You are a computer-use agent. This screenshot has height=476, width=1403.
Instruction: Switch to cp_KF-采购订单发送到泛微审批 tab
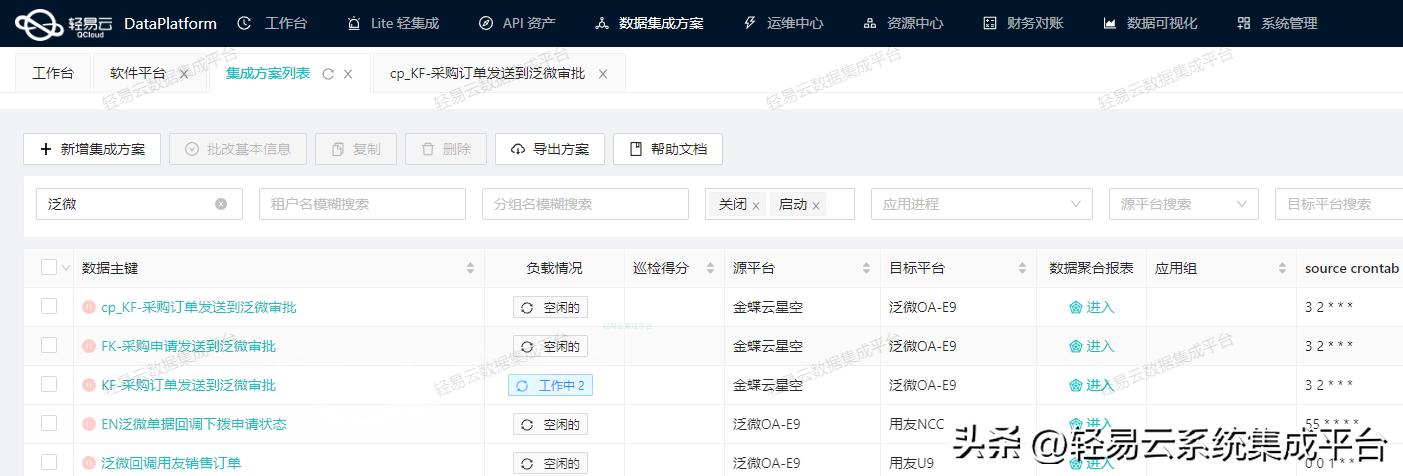pos(487,73)
